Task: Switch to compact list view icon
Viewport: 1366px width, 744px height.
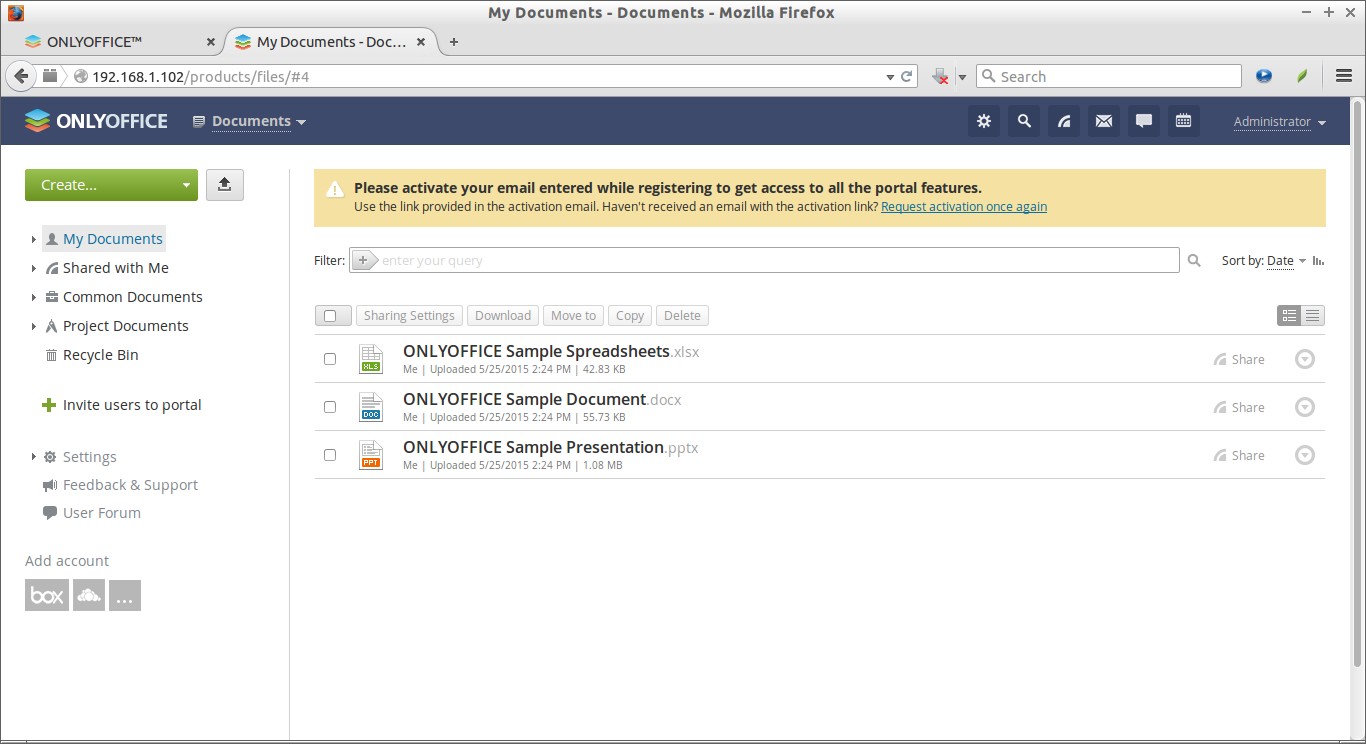Action: (x=1313, y=316)
